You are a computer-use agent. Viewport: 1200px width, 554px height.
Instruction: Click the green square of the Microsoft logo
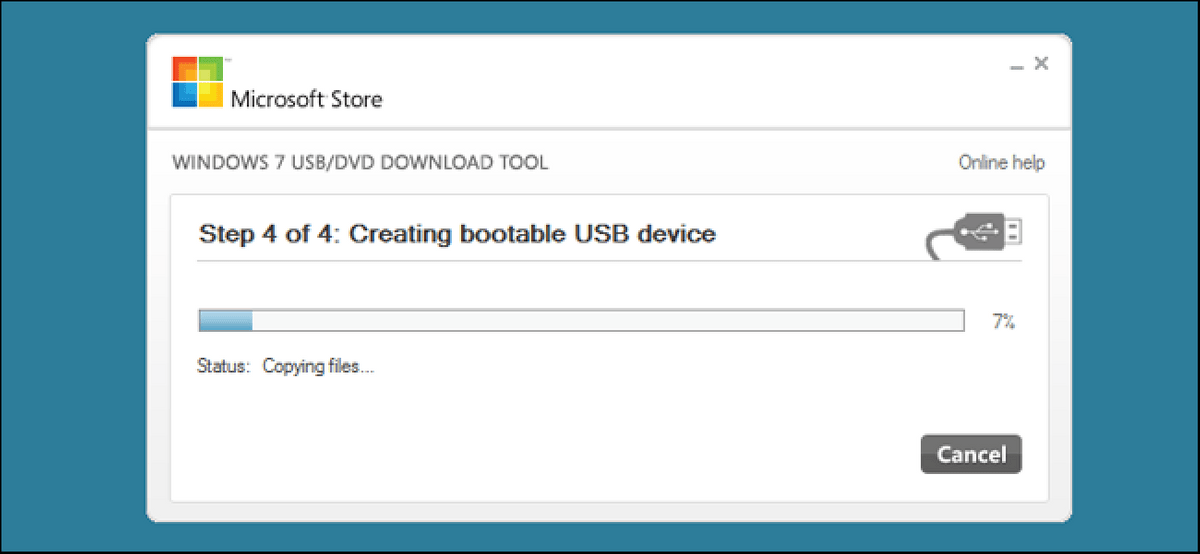point(210,70)
